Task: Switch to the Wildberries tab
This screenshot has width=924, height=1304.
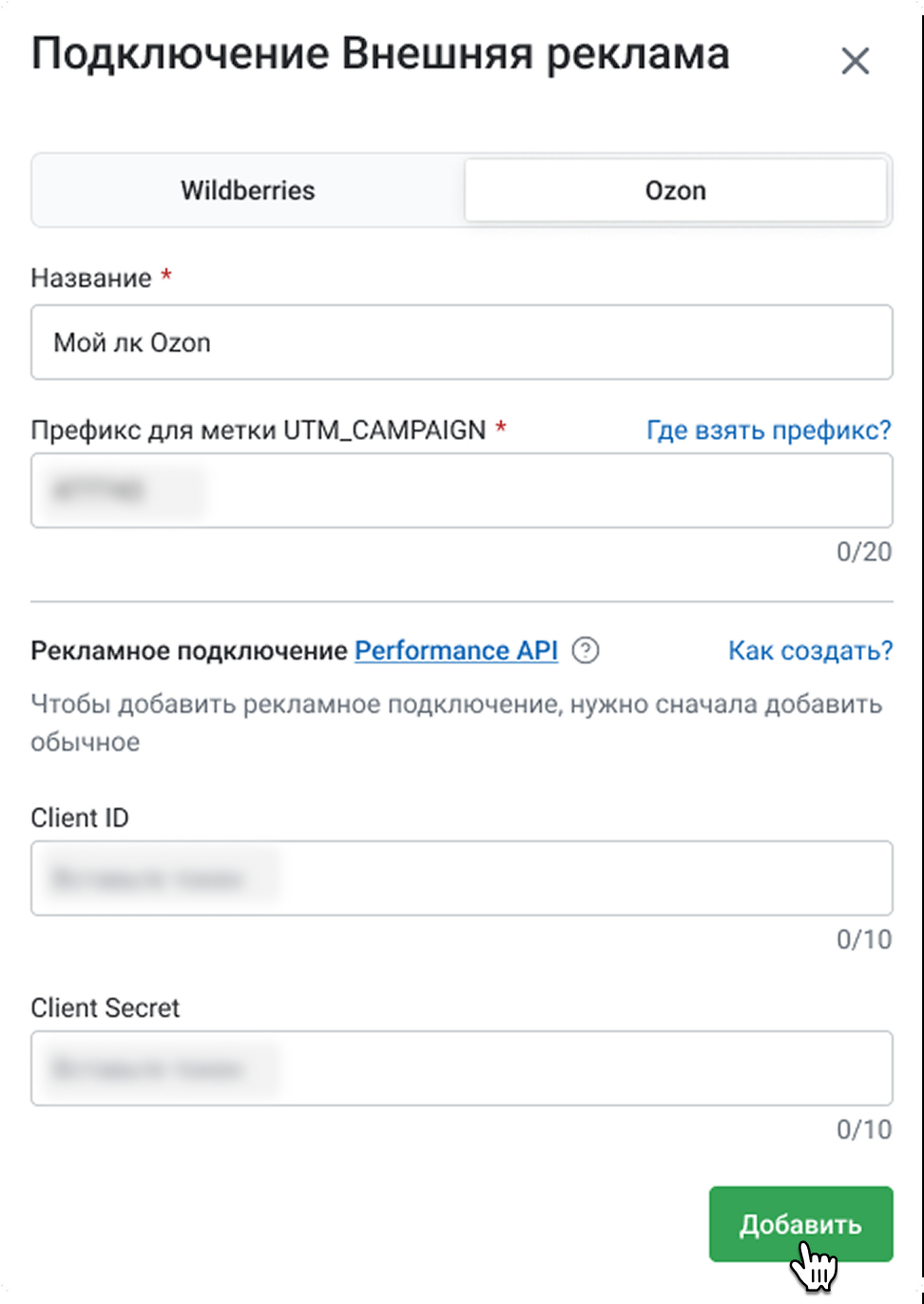Action: point(248,190)
